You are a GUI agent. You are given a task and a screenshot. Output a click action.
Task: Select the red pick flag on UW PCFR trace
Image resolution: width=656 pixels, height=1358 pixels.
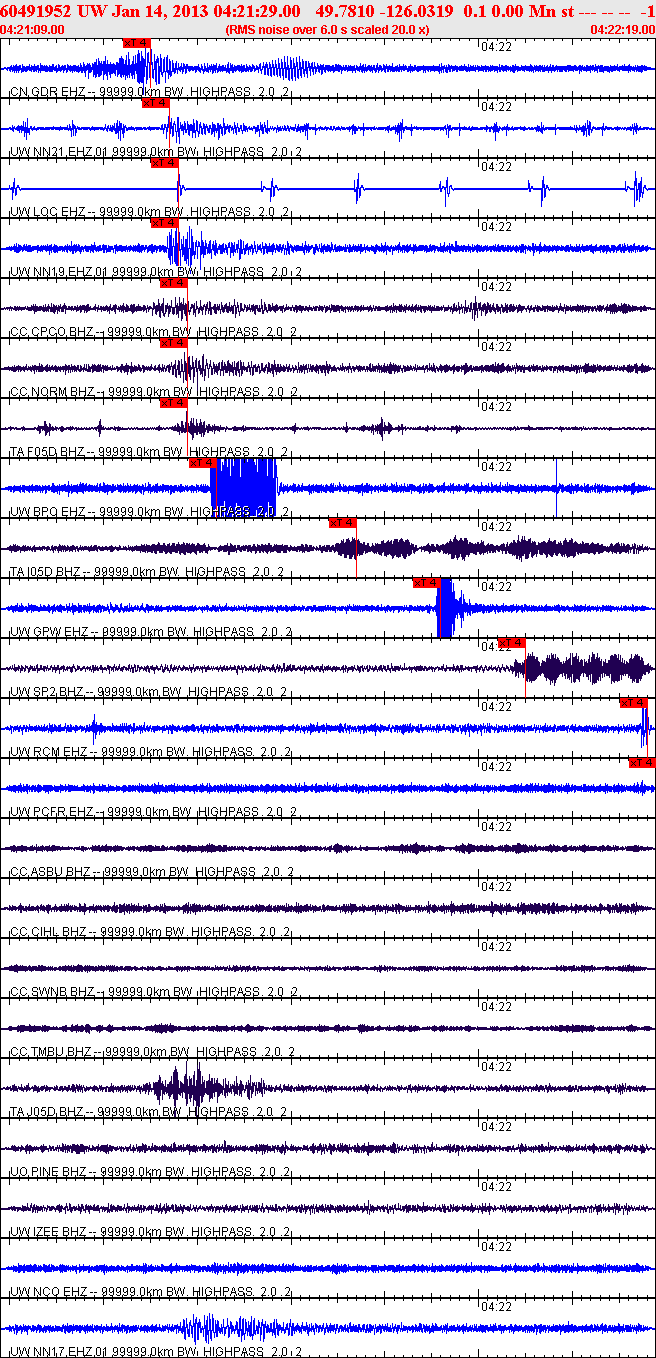point(642,763)
